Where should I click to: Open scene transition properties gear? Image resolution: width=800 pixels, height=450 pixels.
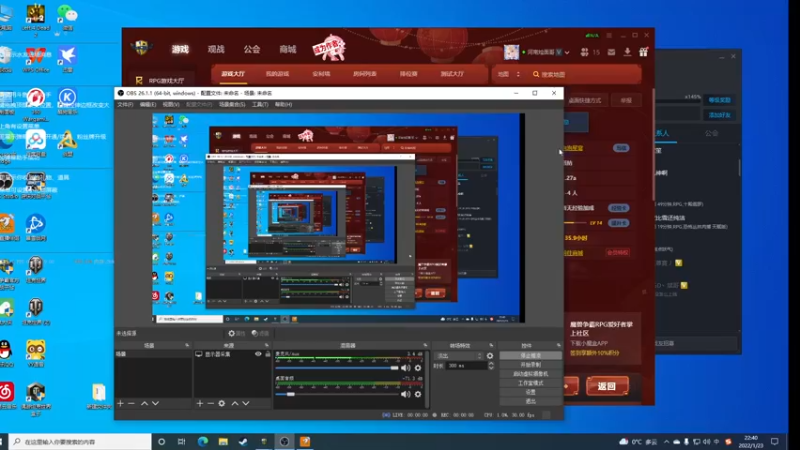pos(490,356)
